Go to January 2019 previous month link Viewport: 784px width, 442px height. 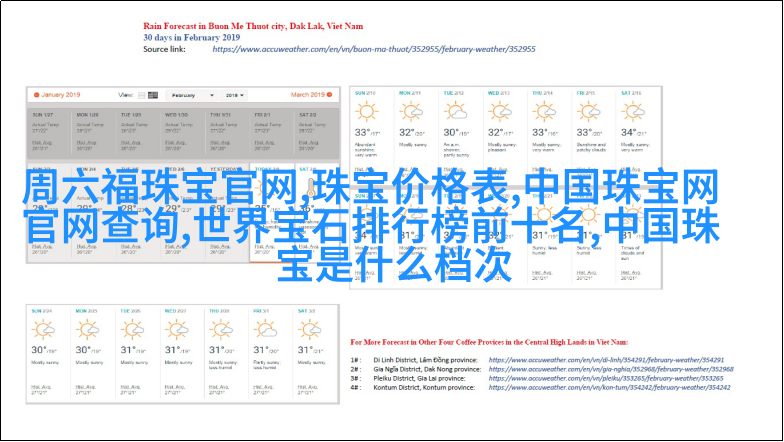(57, 94)
